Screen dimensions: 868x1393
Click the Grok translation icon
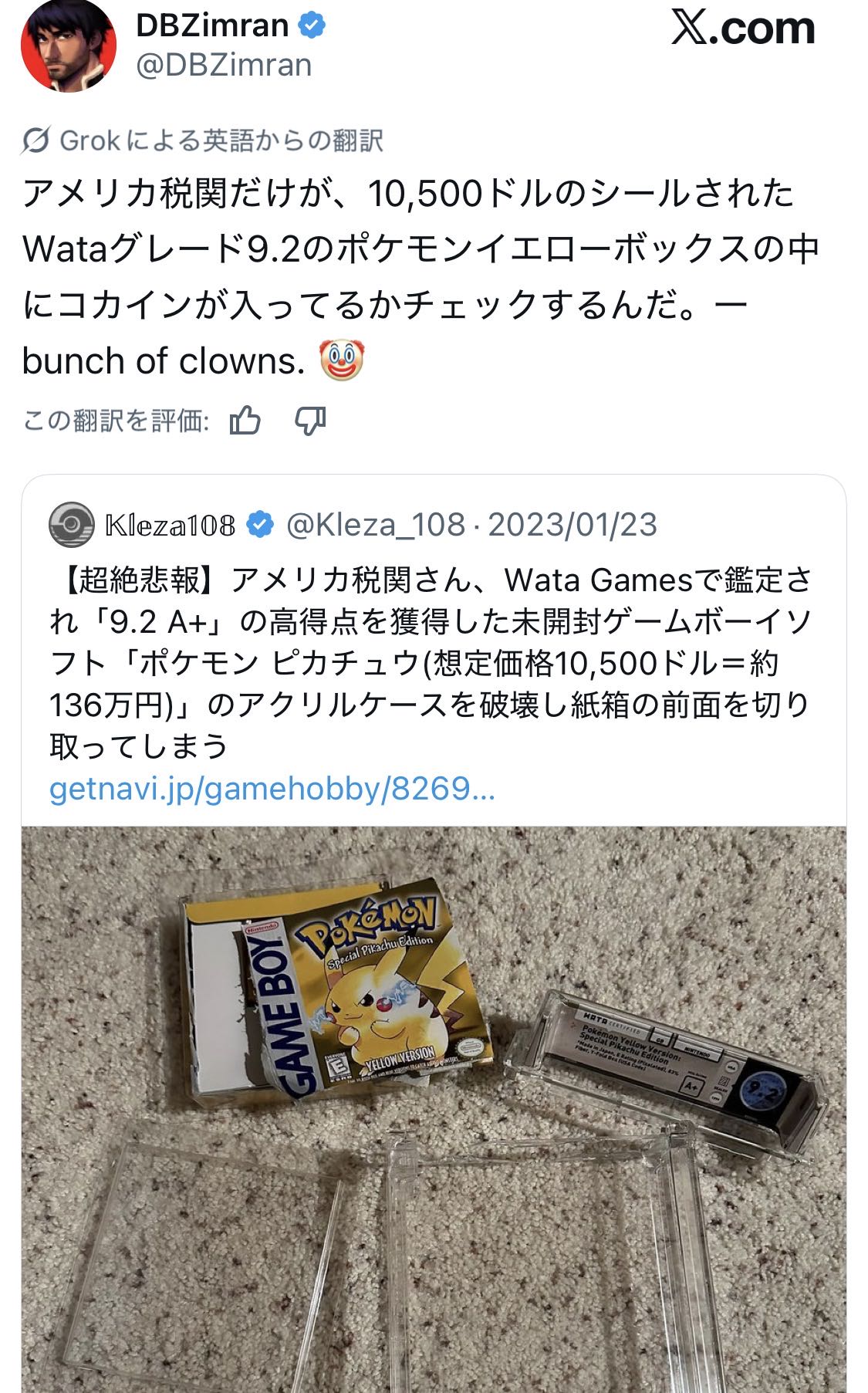pos(35,141)
